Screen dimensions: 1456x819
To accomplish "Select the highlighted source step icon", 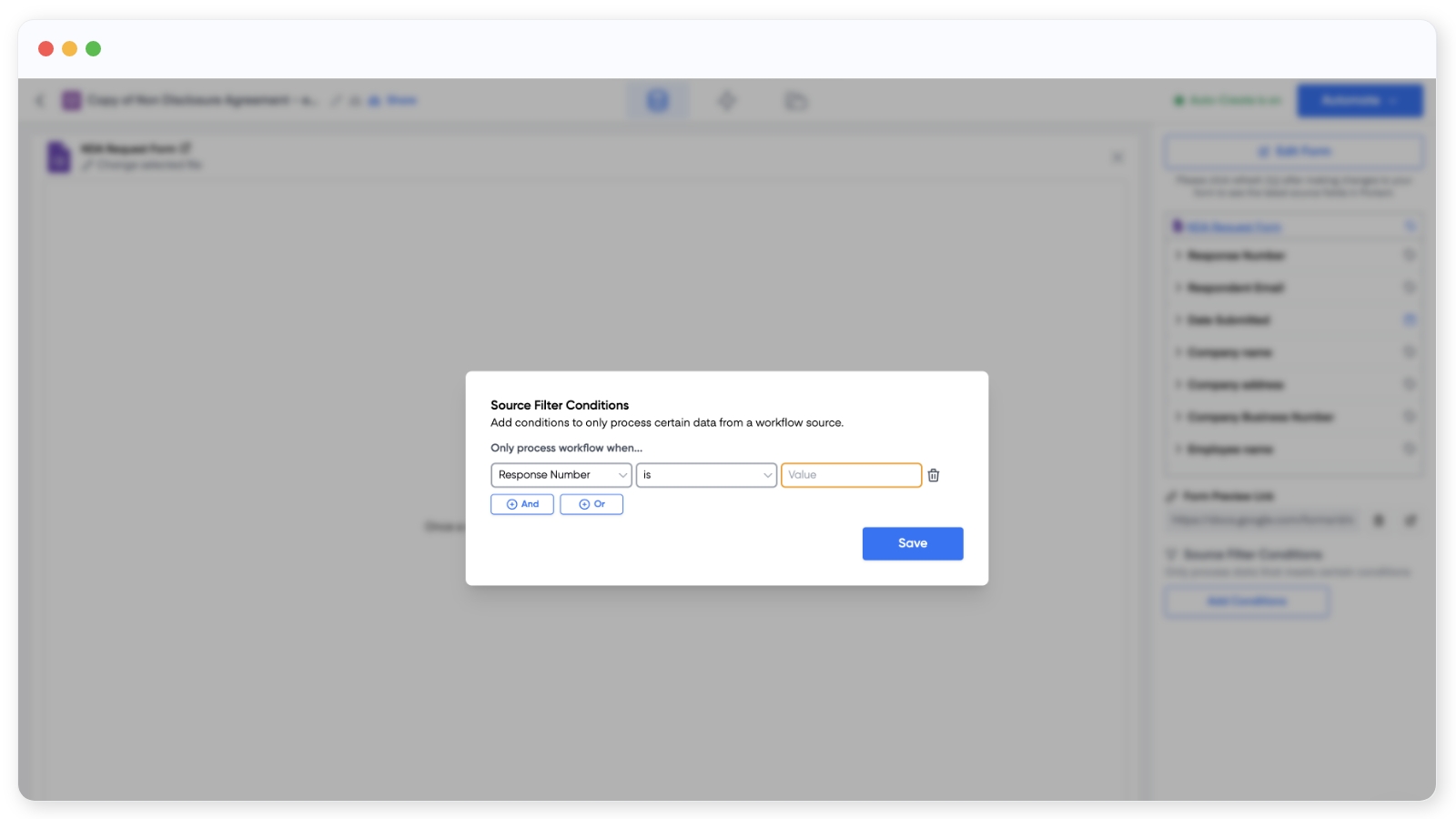I will 657,100.
